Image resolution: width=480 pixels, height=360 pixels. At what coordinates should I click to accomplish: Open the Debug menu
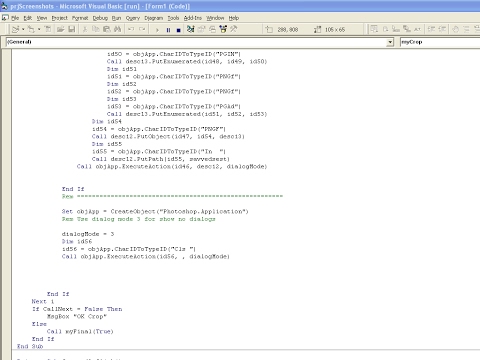click(100, 18)
